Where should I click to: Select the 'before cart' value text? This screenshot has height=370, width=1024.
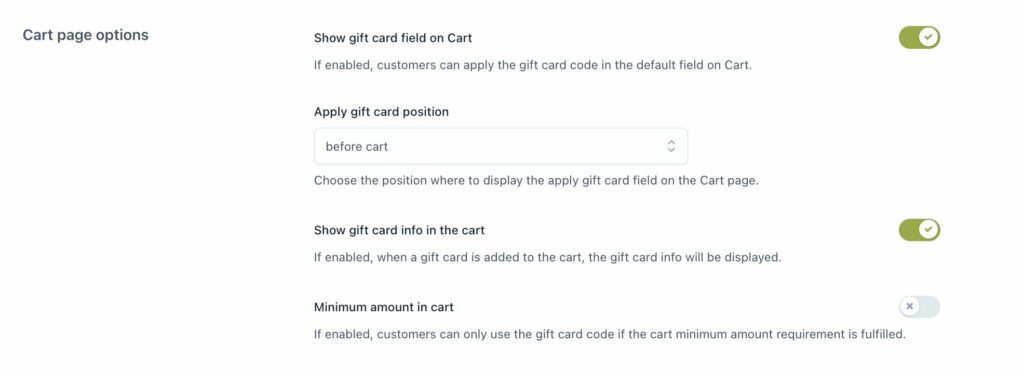point(357,147)
